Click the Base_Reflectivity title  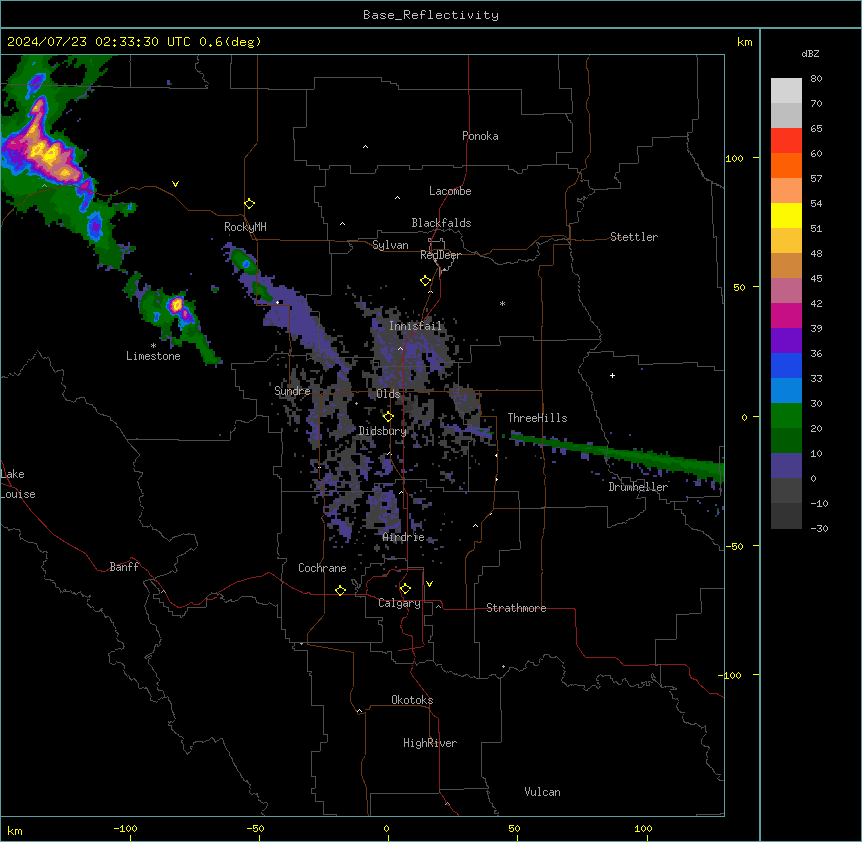(x=431, y=15)
